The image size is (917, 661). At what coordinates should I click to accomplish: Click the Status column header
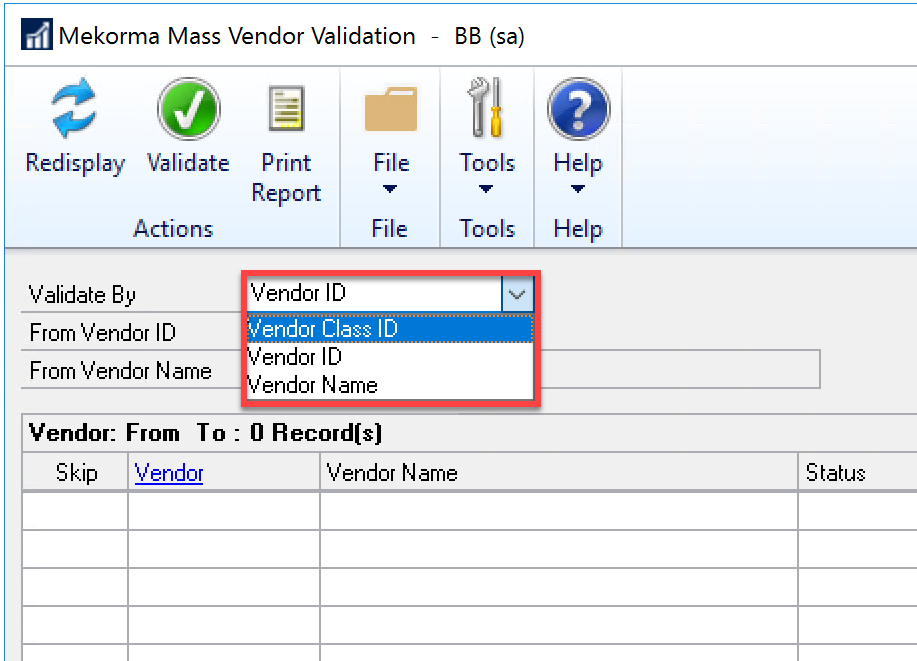(x=857, y=473)
